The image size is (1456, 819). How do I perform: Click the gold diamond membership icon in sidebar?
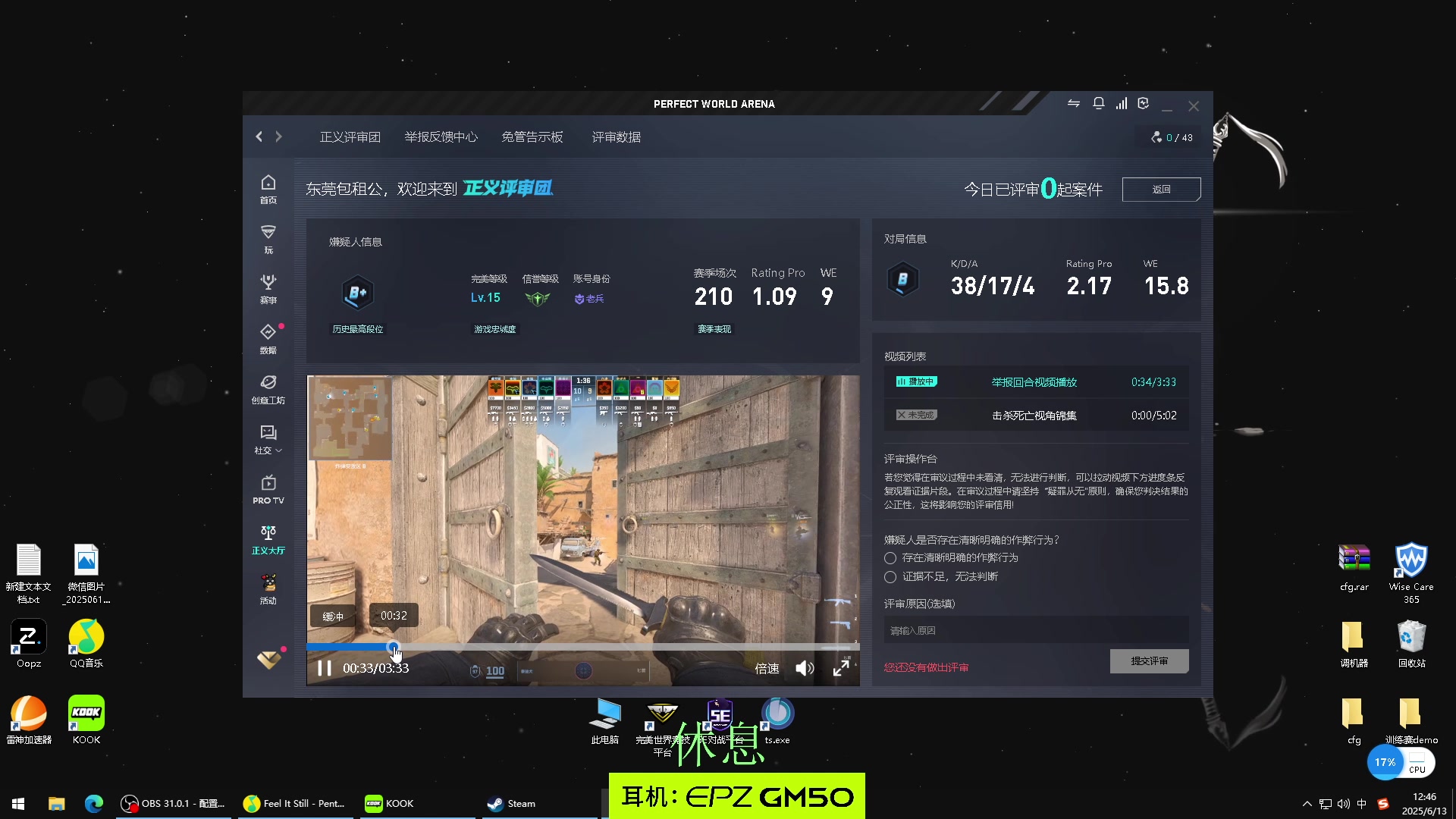click(268, 660)
